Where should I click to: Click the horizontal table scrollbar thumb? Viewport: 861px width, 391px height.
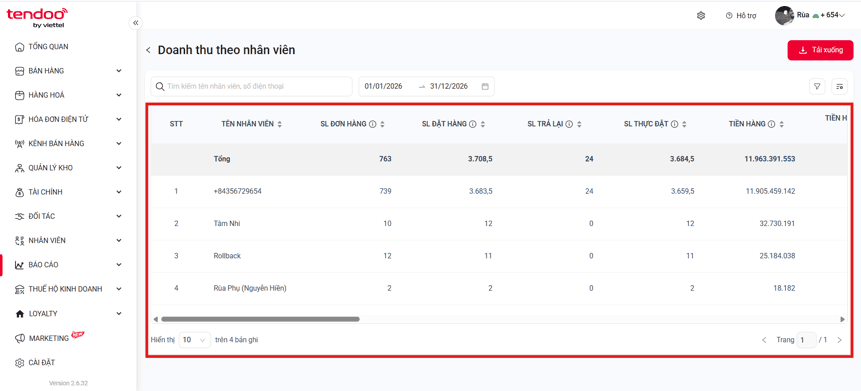[260, 319]
